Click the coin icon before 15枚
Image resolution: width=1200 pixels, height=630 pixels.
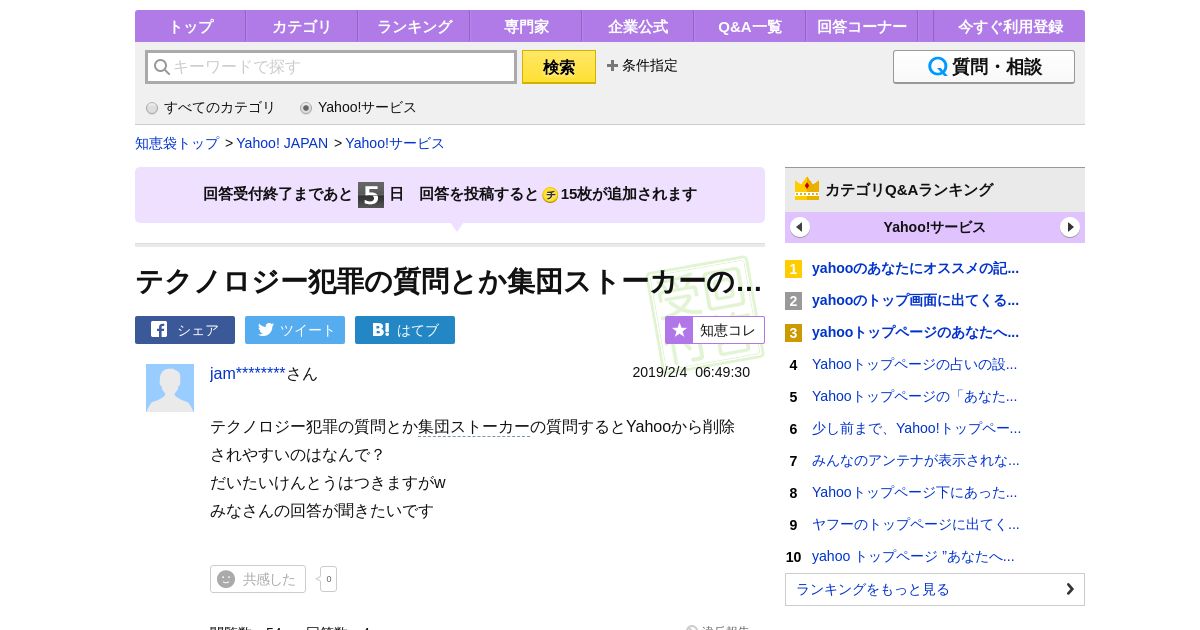(x=550, y=195)
